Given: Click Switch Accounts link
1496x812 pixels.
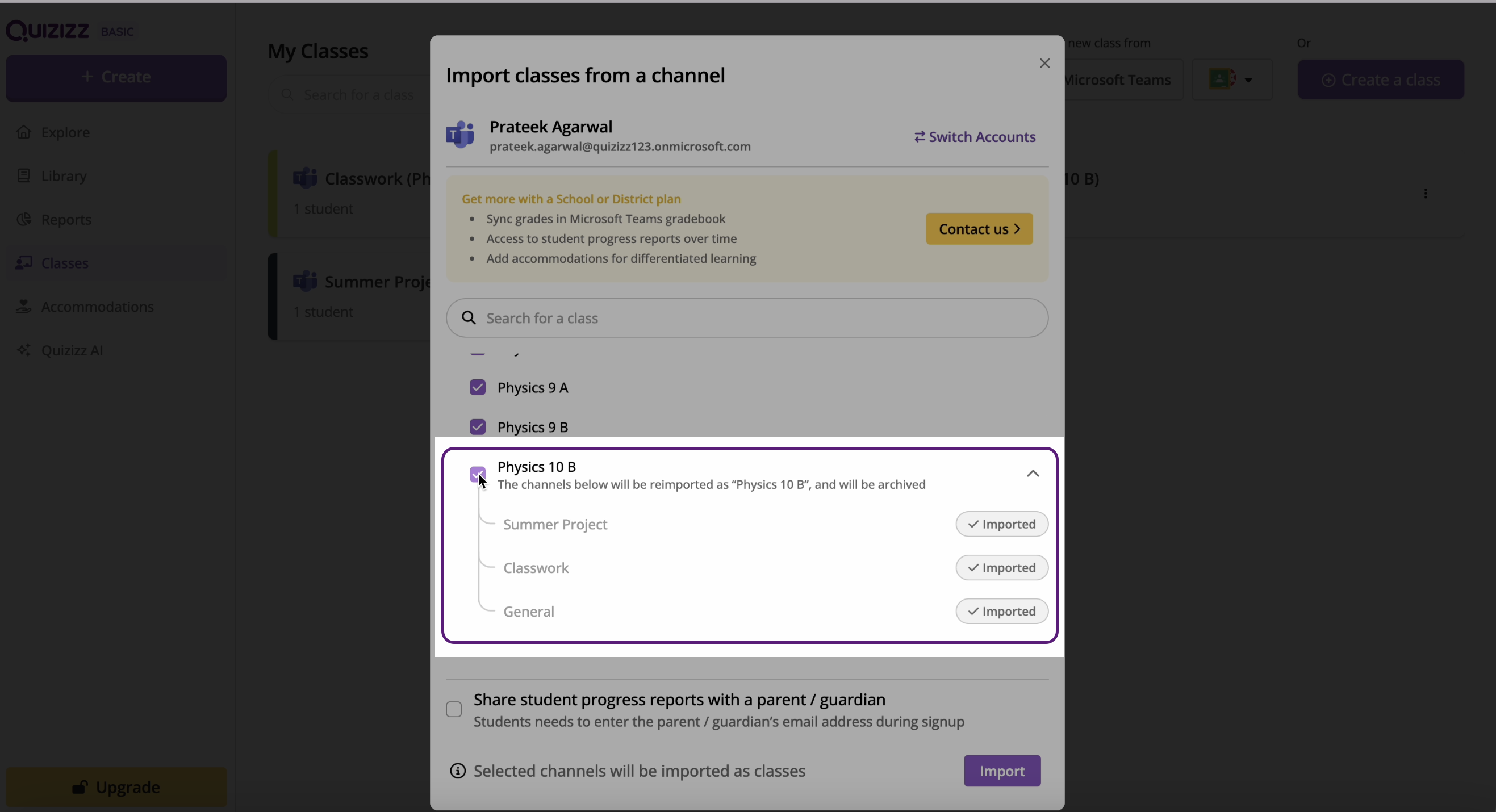Looking at the screenshot, I should pos(975,137).
